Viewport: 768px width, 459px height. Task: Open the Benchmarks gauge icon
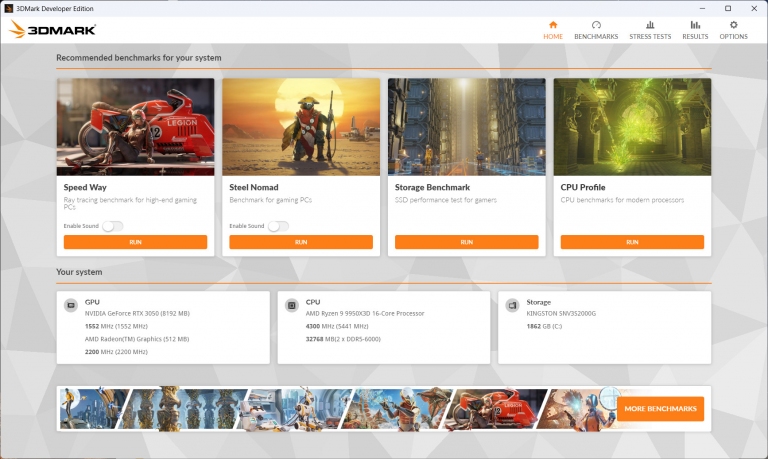(x=596, y=25)
